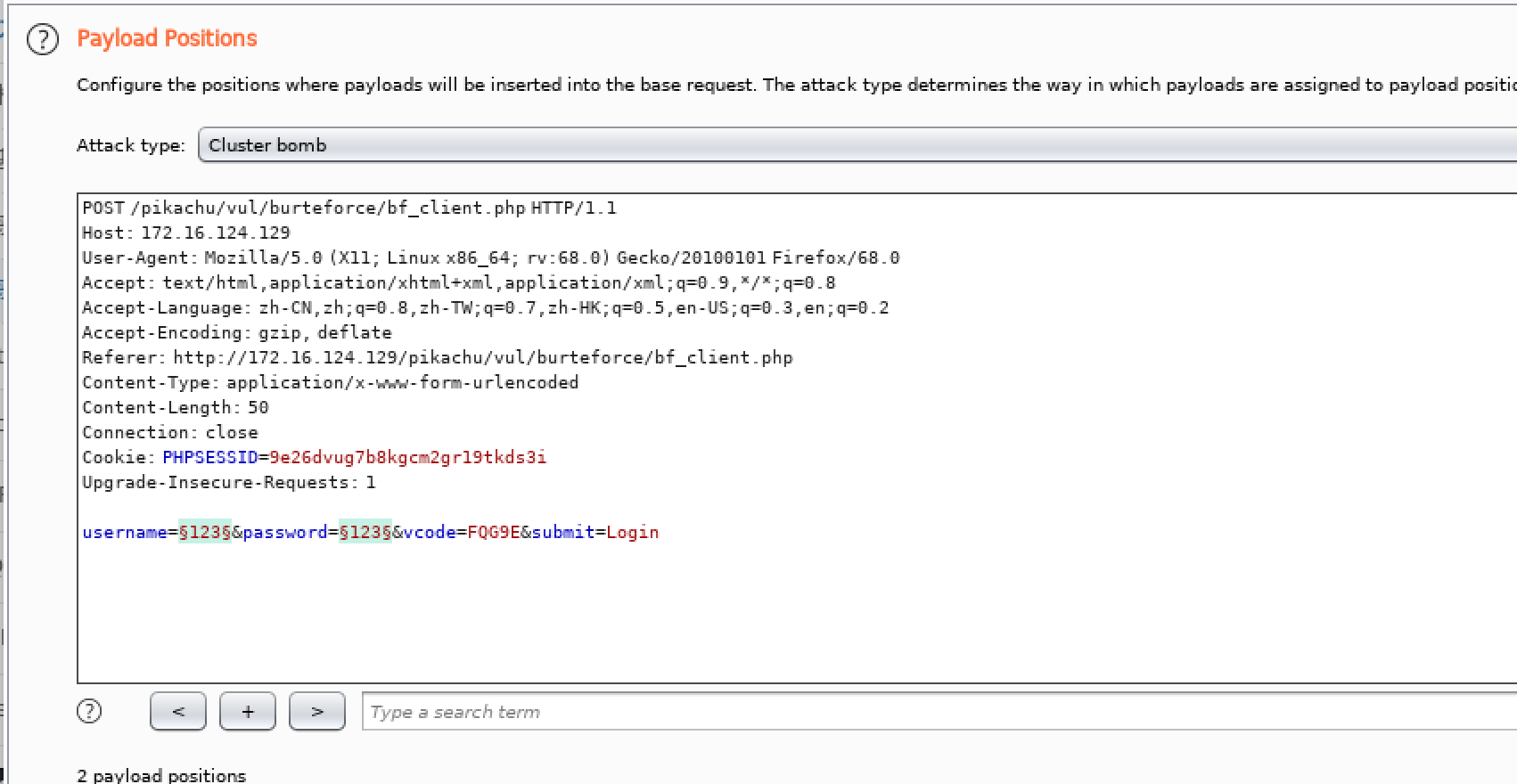
Task: Click the PHPSESSID cookie value
Action: point(407,457)
